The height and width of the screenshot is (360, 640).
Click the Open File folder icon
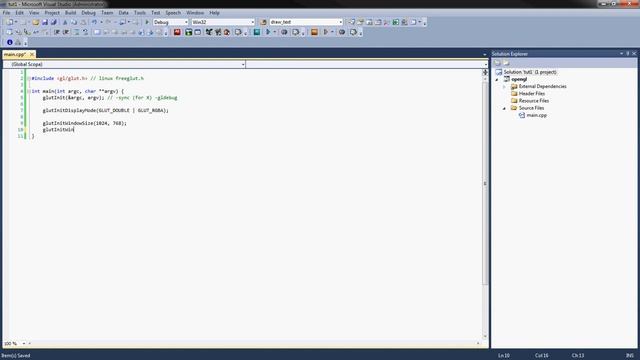[36, 22]
